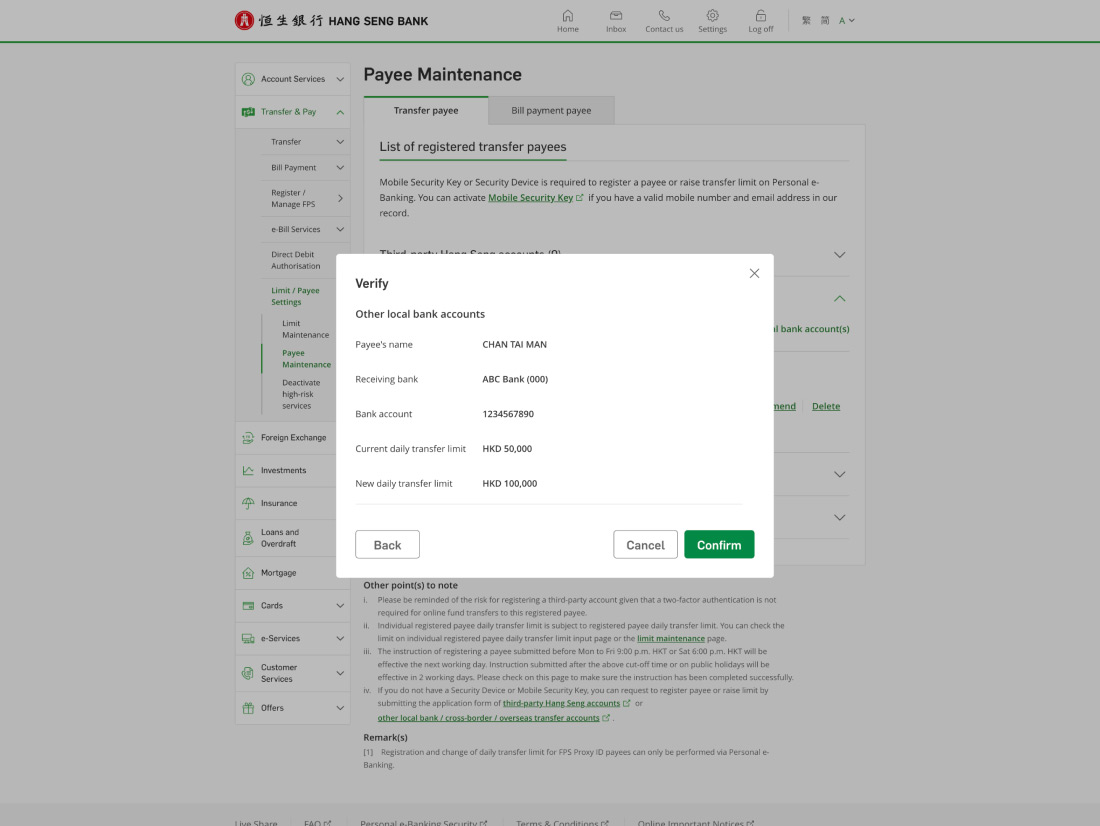The height and width of the screenshot is (826, 1100).
Task: Click the Contact us phone icon
Action: [x=664, y=16]
